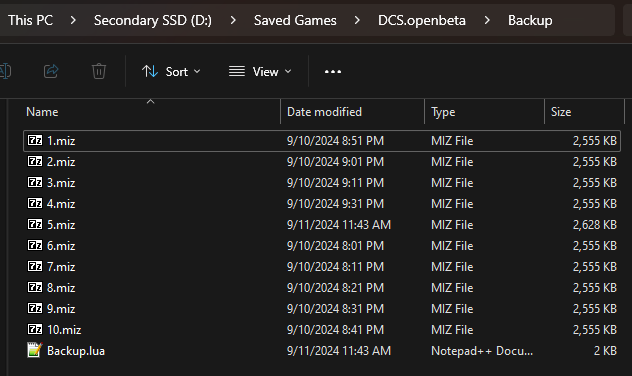This screenshot has height=376, width=632.
Task: Open the View dropdown menu
Action: click(260, 72)
